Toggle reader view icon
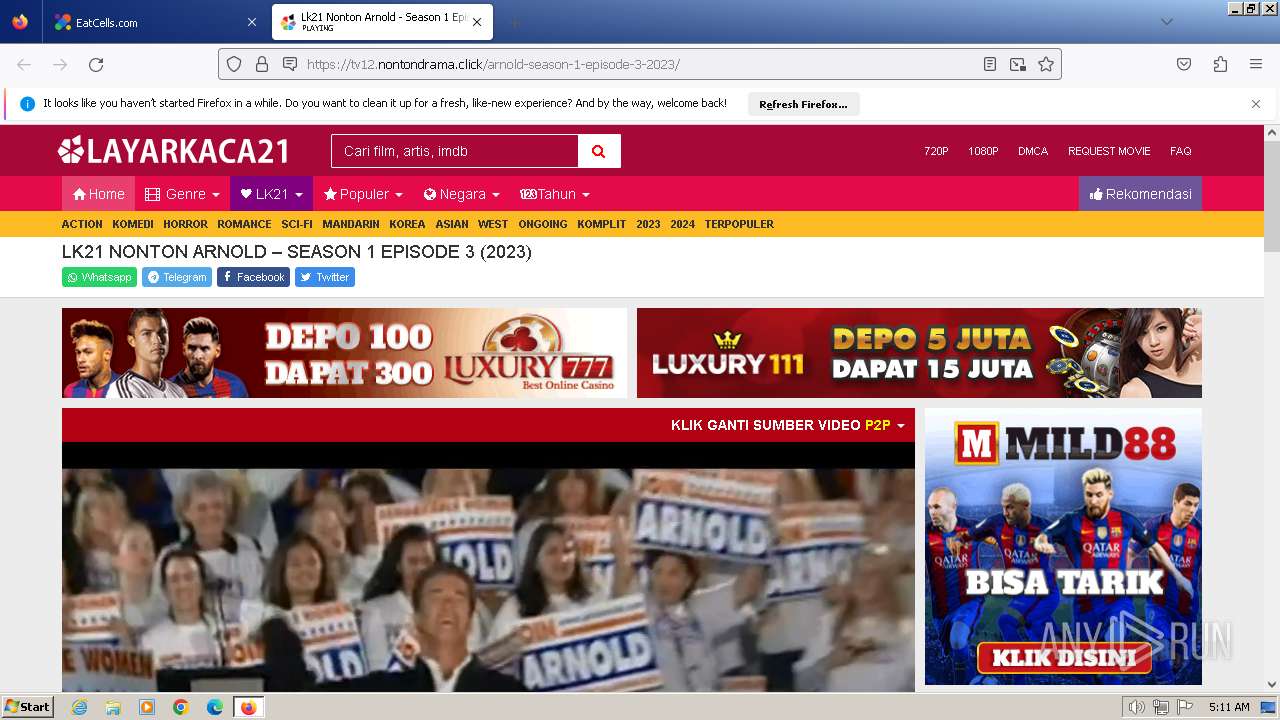This screenshot has height=720, width=1280. (x=990, y=64)
